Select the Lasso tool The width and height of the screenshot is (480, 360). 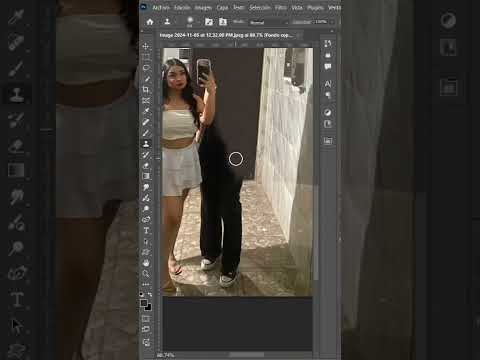click(146, 68)
